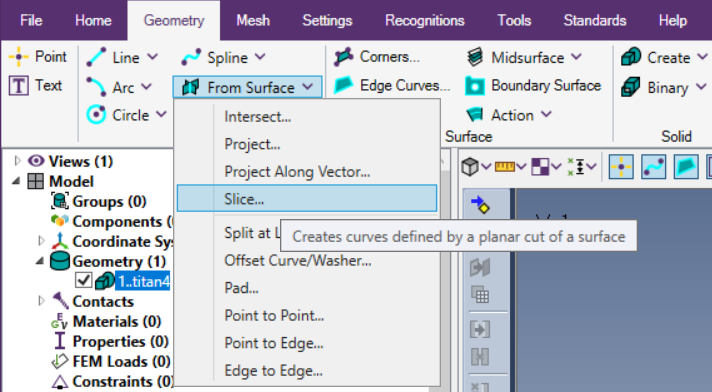Click the grid overlay icon in the vertical toolbar
The width and height of the screenshot is (712, 392).
(480, 294)
